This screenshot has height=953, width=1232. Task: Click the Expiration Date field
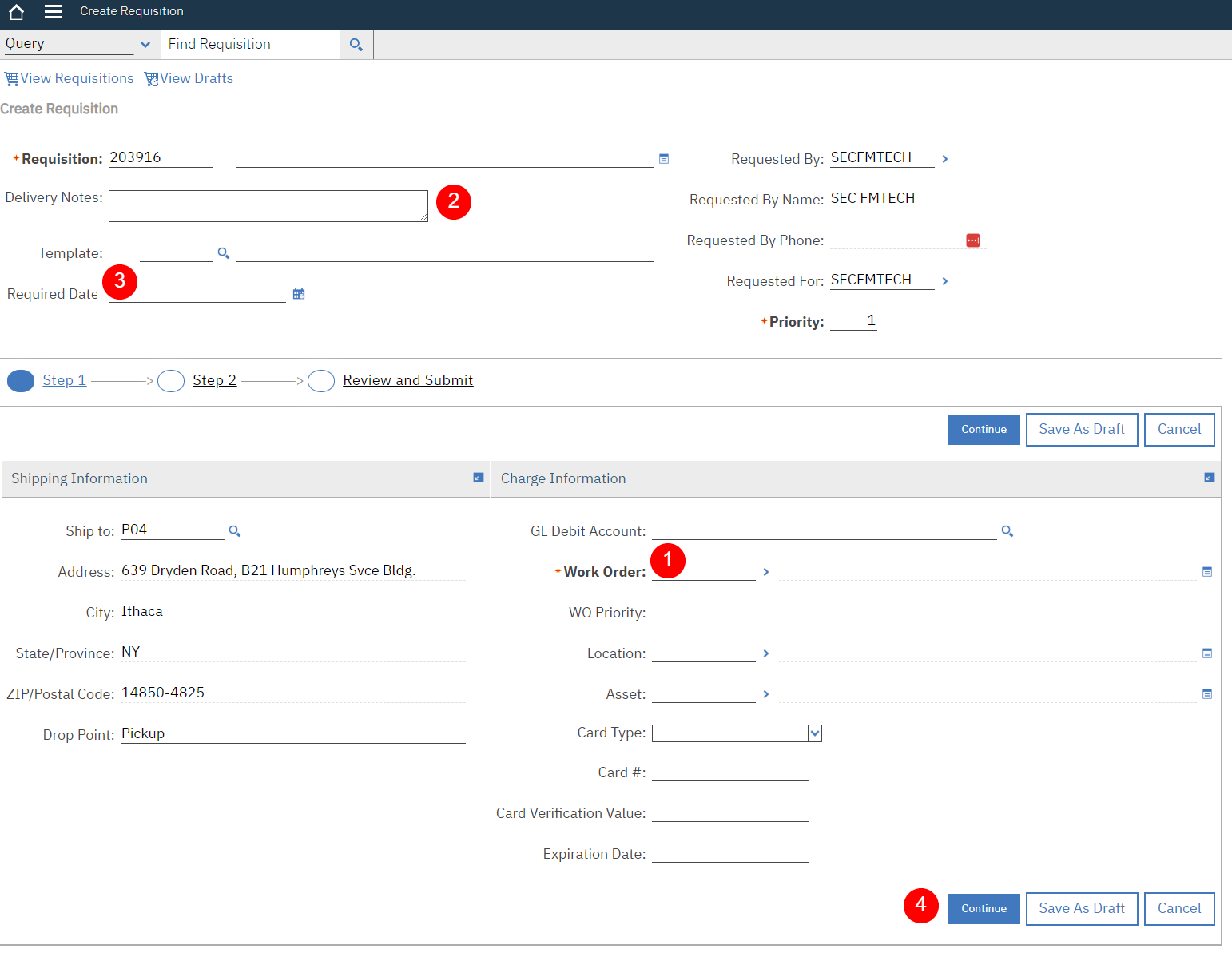pyautogui.click(x=730, y=854)
